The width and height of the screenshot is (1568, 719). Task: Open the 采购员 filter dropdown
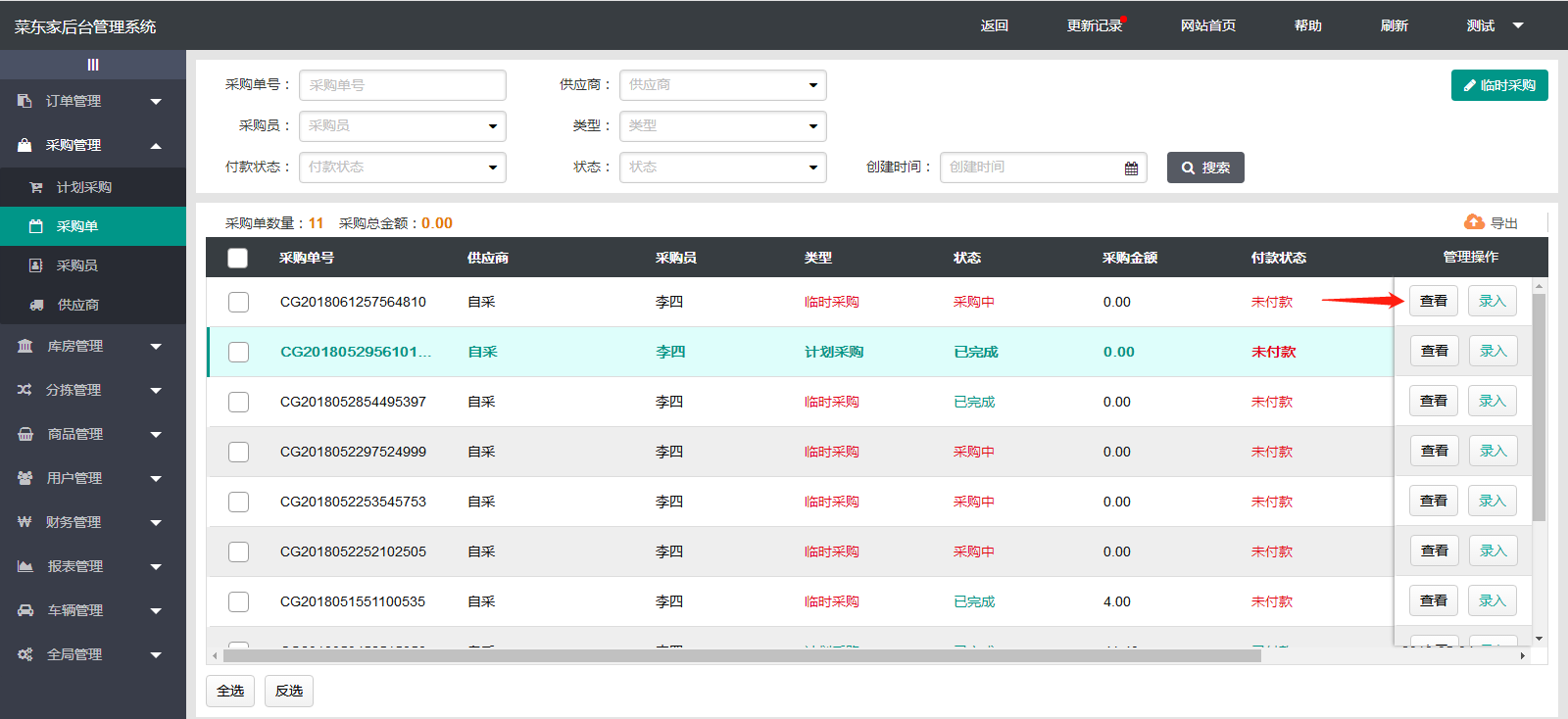point(402,126)
